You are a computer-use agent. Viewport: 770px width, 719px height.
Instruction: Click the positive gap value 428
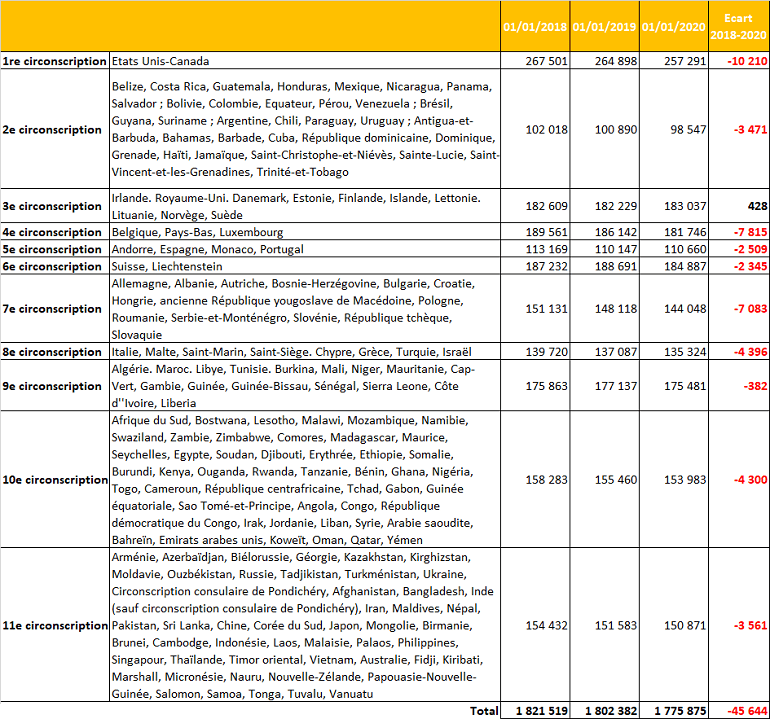tap(757, 206)
